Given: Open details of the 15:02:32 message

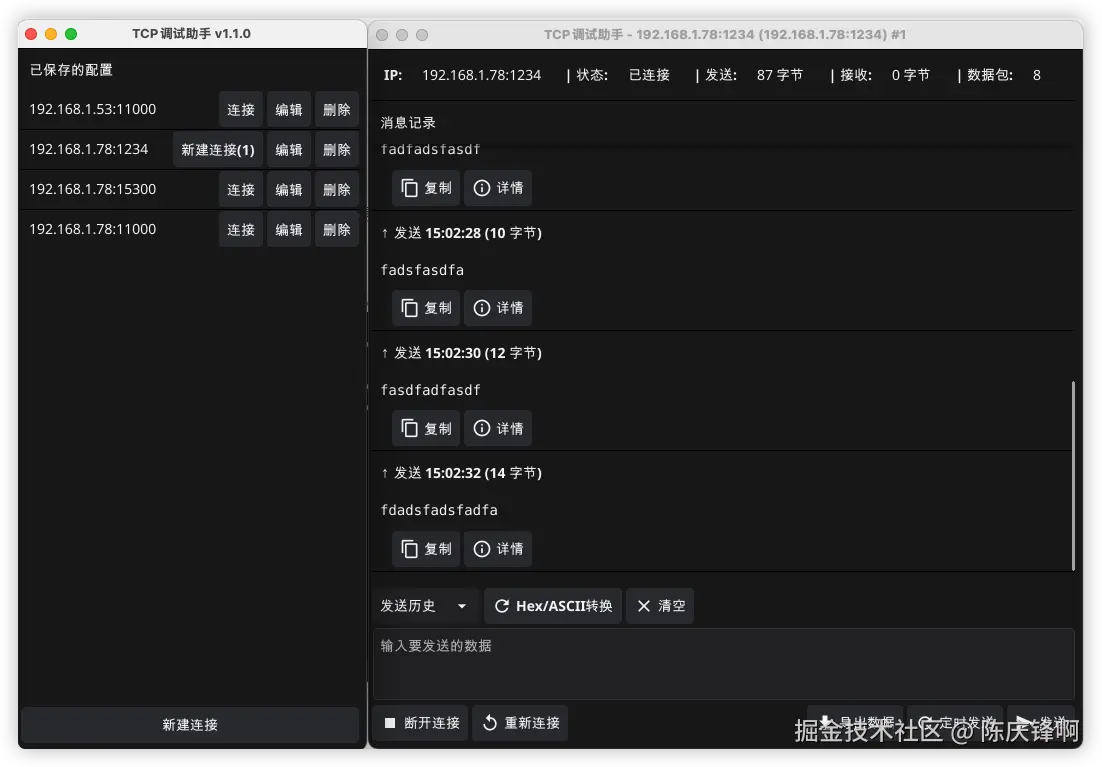Looking at the screenshot, I should coord(497,548).
